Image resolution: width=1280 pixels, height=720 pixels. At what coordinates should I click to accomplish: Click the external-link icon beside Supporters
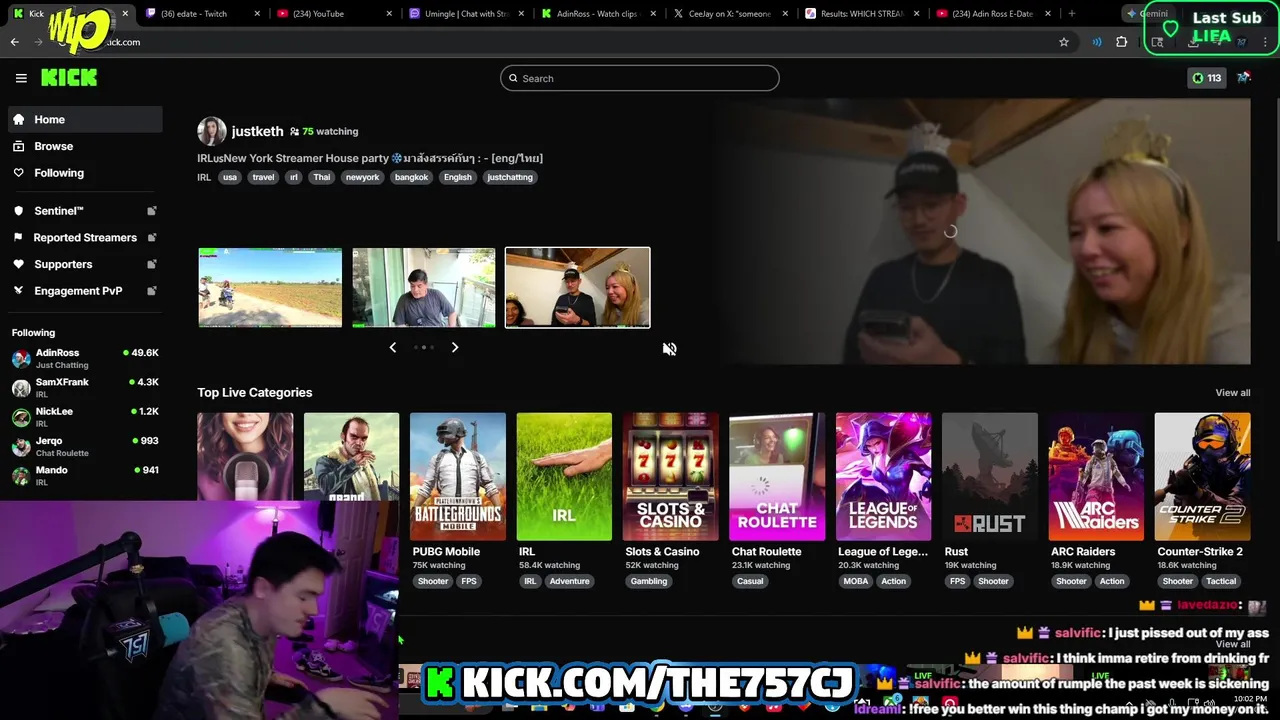[152, 264]
